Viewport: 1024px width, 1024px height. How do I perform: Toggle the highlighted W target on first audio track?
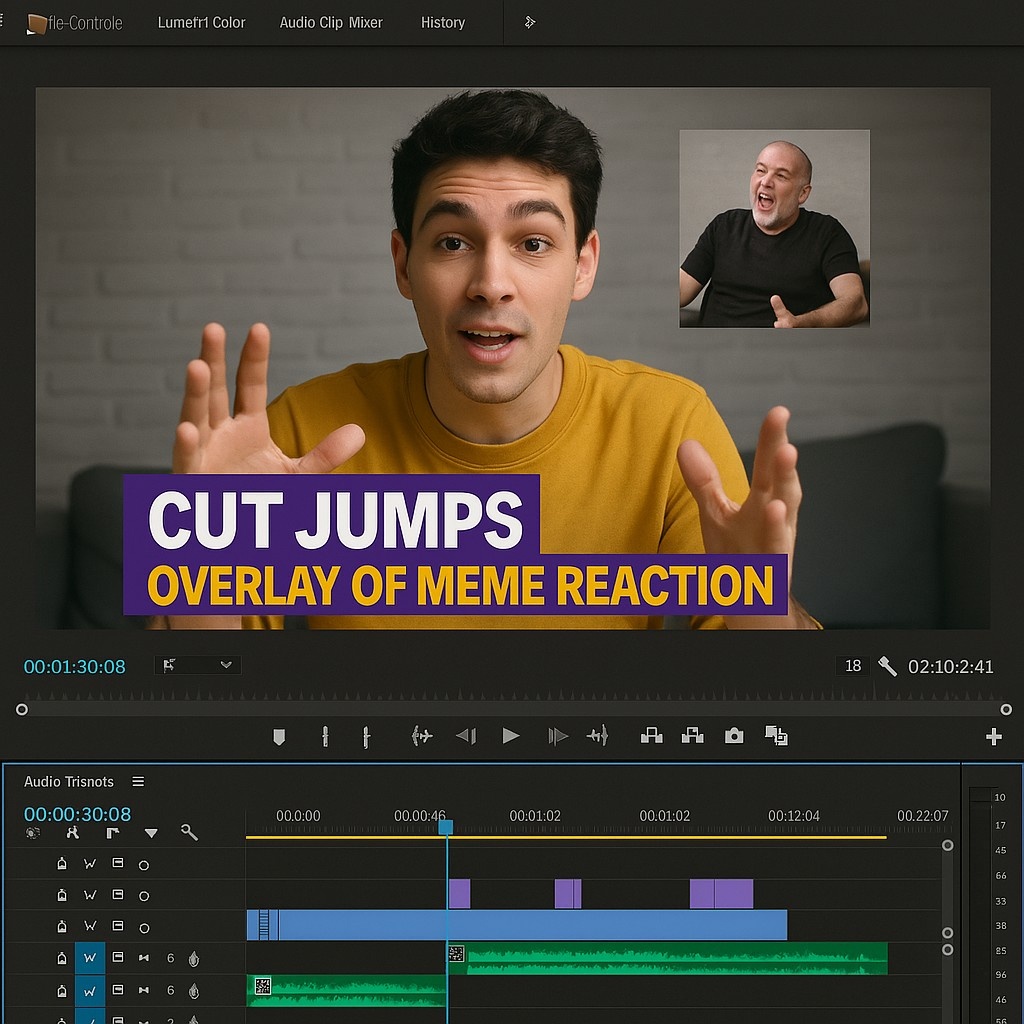90,958
